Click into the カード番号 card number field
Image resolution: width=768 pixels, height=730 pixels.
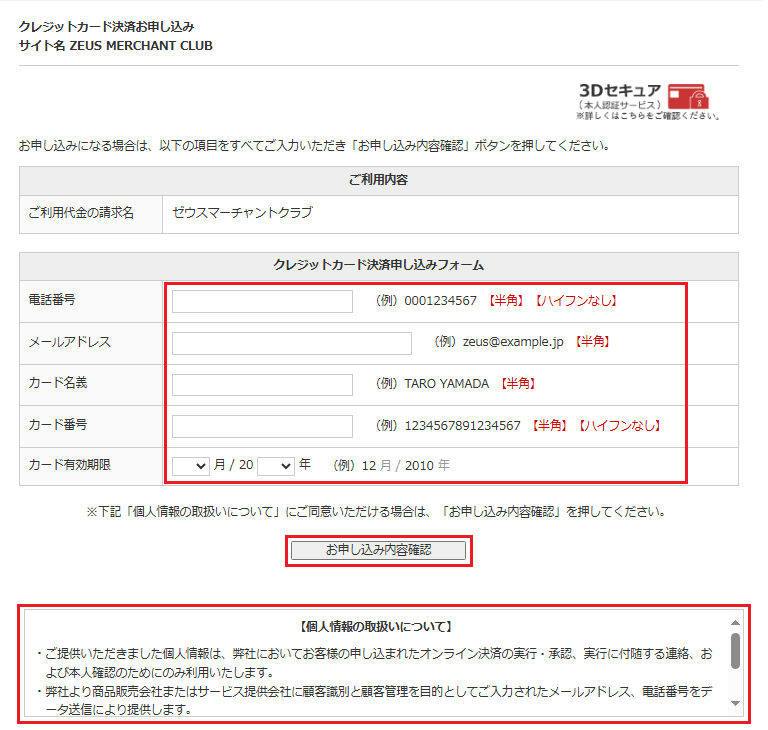(x=262, y=426)
